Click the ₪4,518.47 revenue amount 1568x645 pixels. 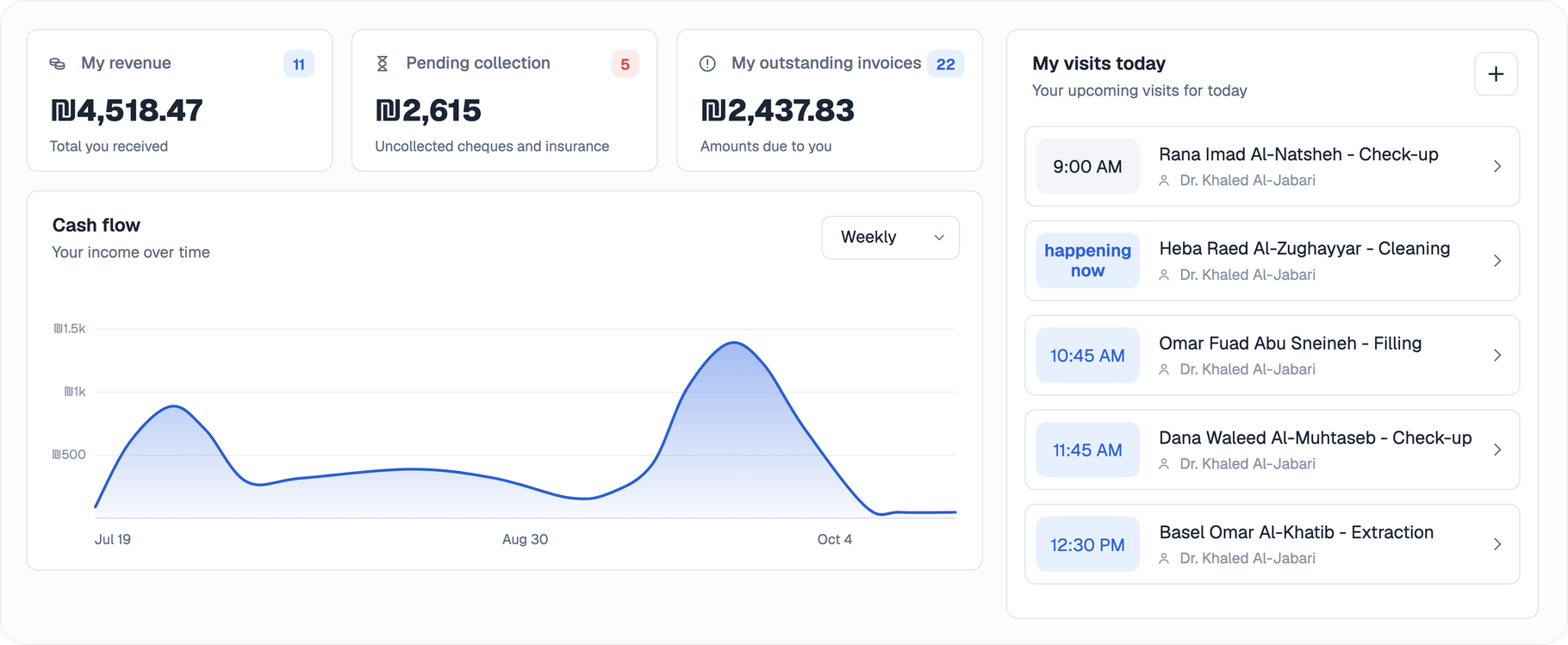(x=127, y=110)
